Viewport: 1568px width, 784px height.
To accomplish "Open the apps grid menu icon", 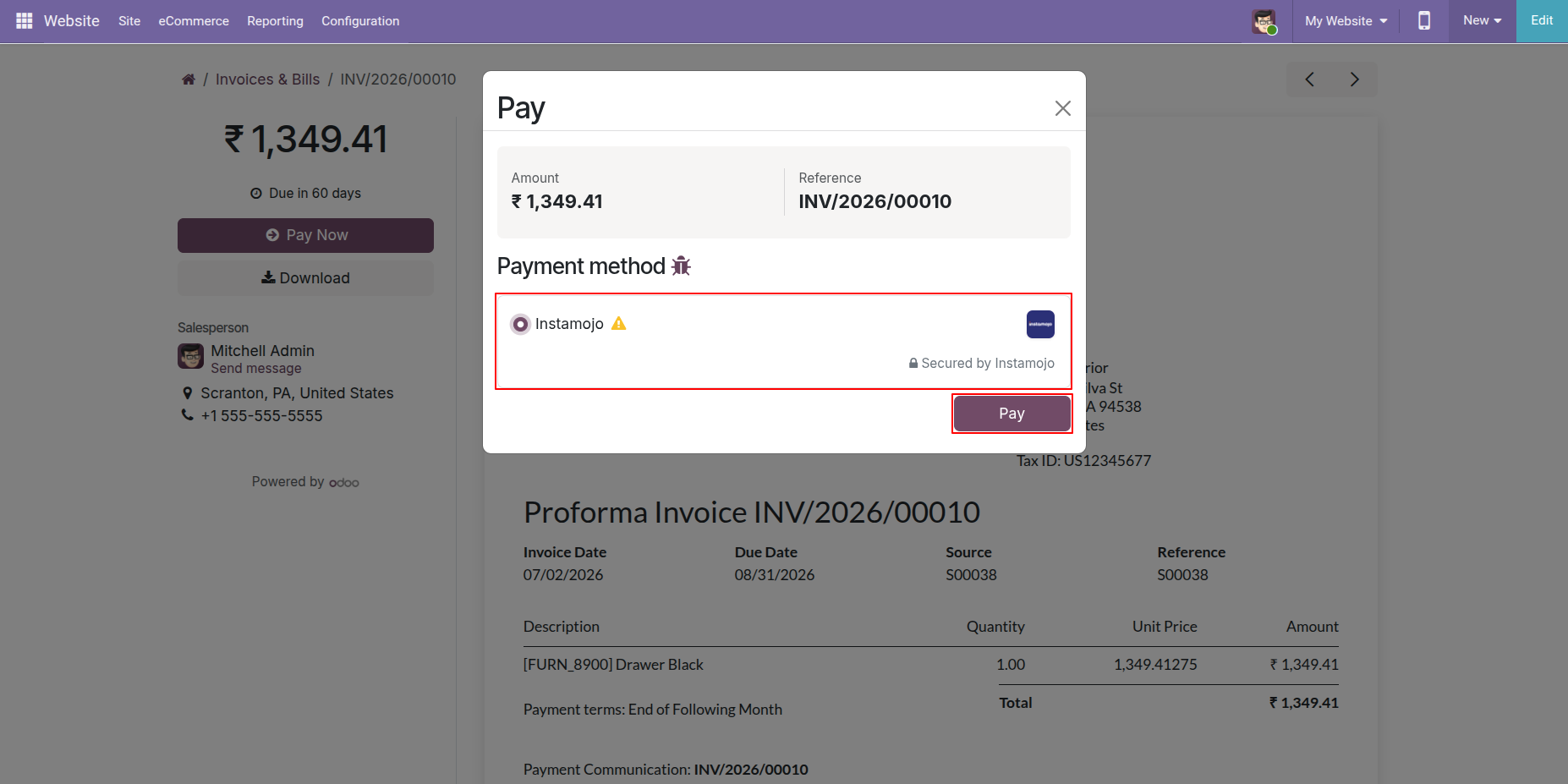I will (24, 20).
